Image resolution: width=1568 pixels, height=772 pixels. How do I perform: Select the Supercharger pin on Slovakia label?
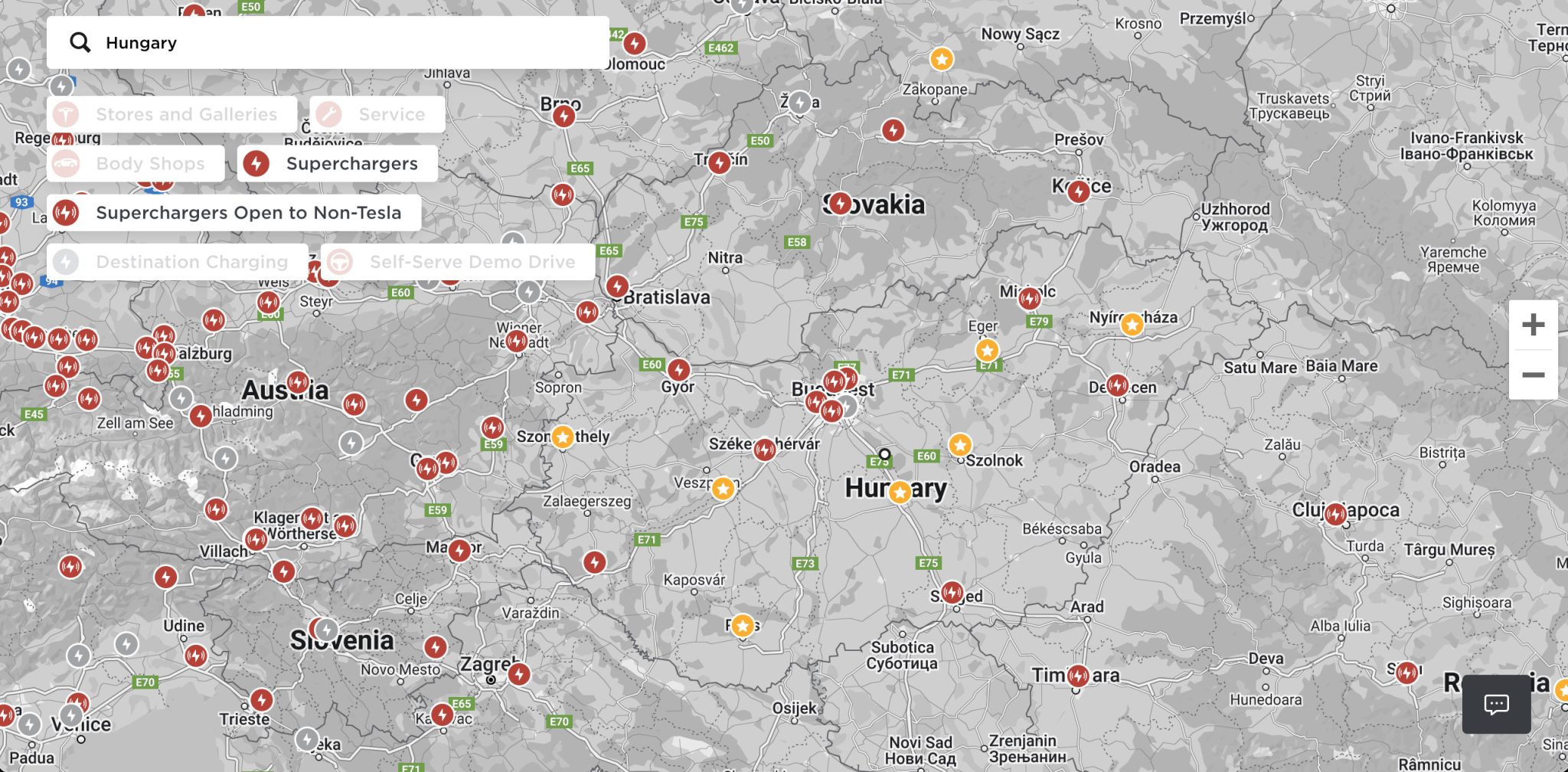coord(841,203)
